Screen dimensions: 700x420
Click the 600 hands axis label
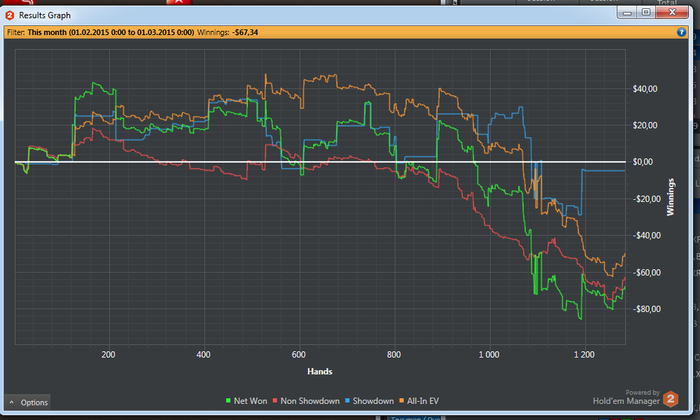point(299,354)
